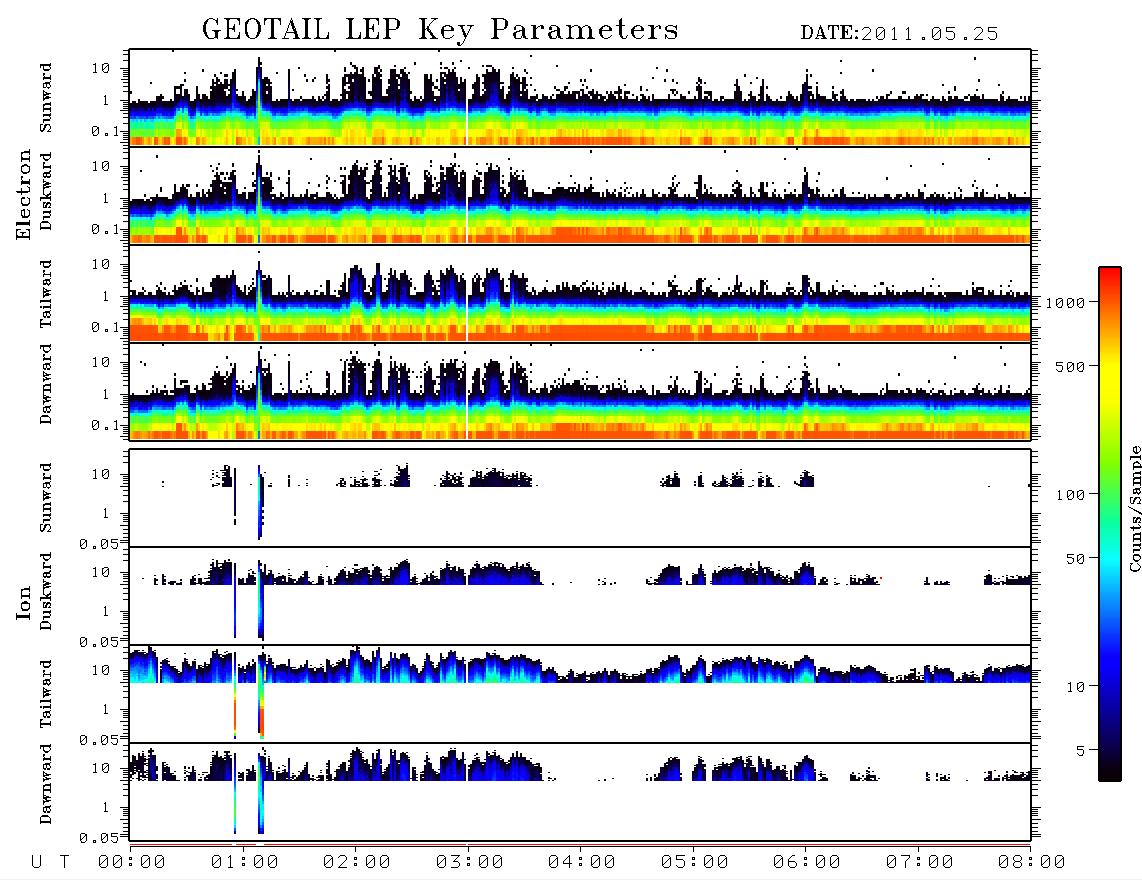Click the vertical rainbow color bar
Screen dimensions: 1142x880
pyautogui.click(x=1110, y=524)
